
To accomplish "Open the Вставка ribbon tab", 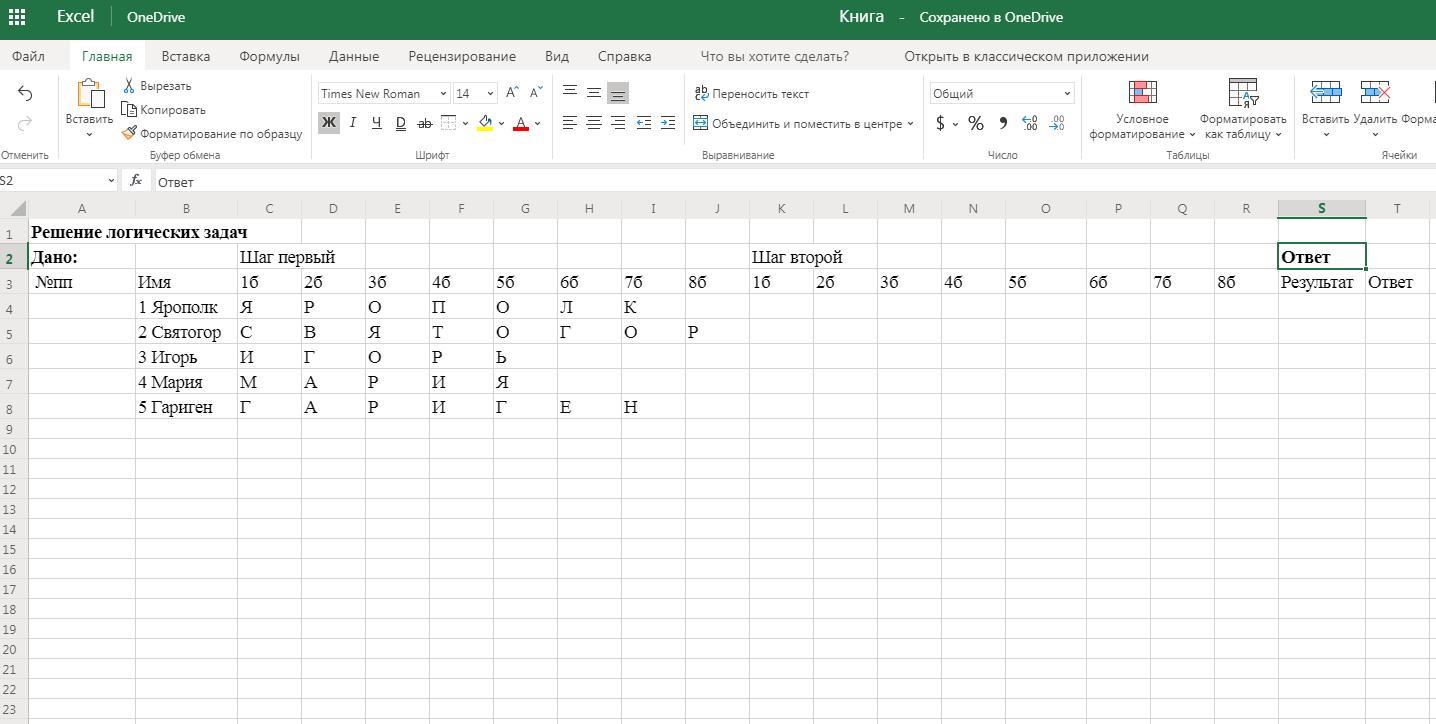I will pos(185,56).
